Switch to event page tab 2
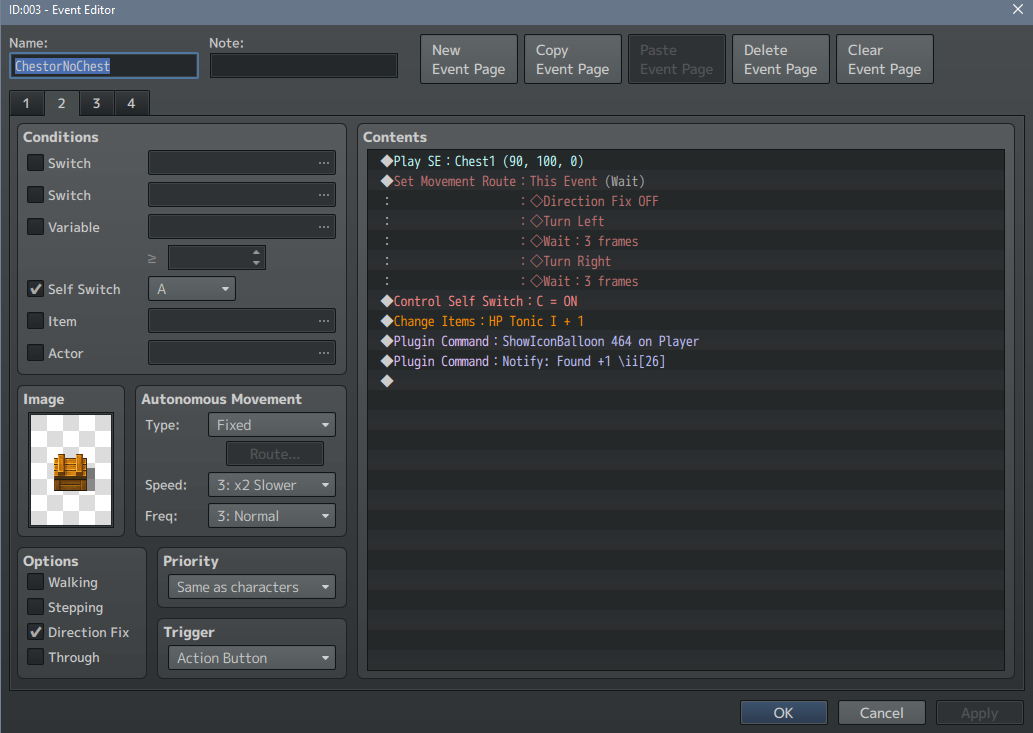 pyautogui.click(x=61, y=103)
